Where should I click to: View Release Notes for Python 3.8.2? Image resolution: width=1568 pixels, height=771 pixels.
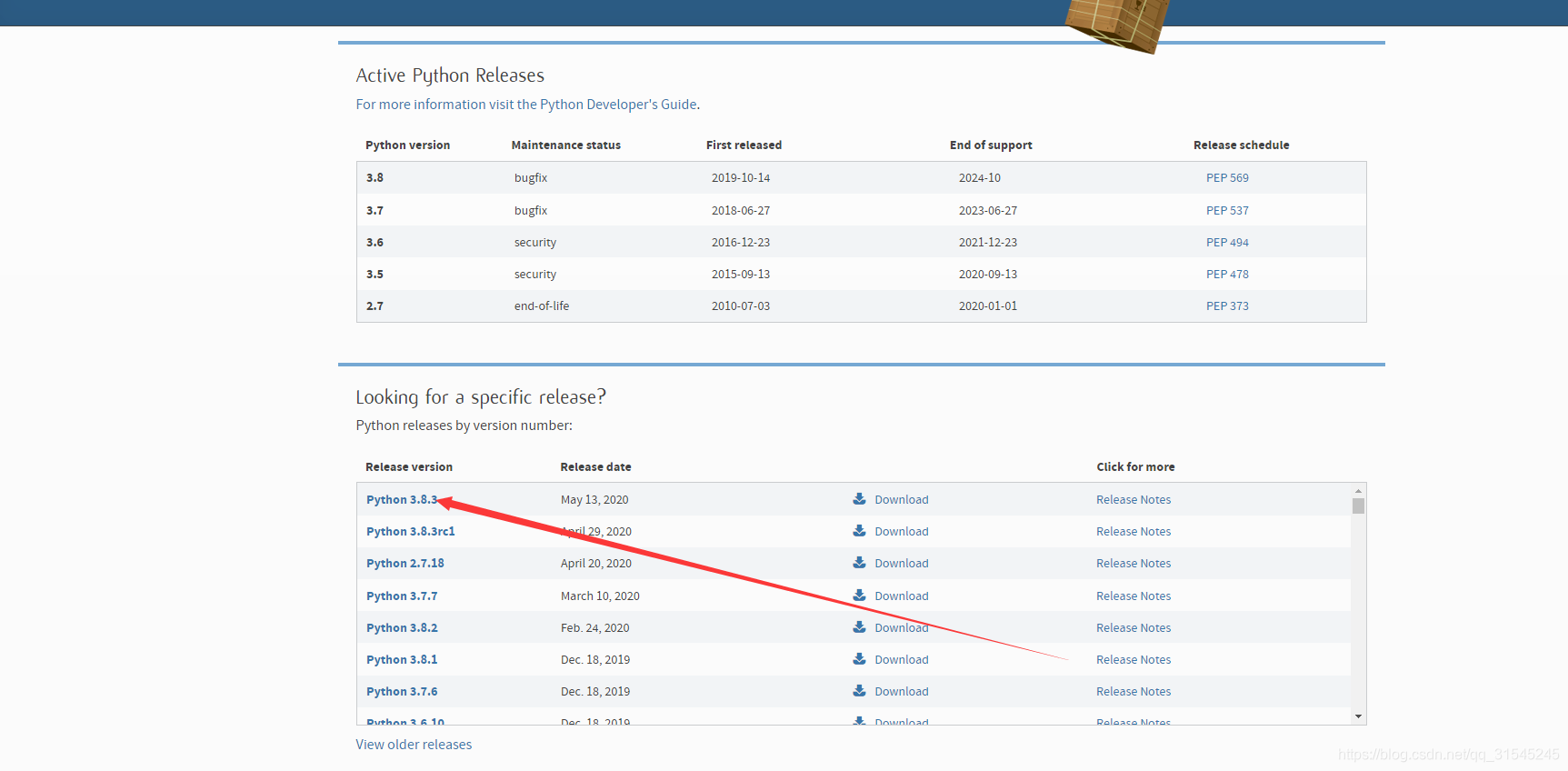pos(1134,628)
